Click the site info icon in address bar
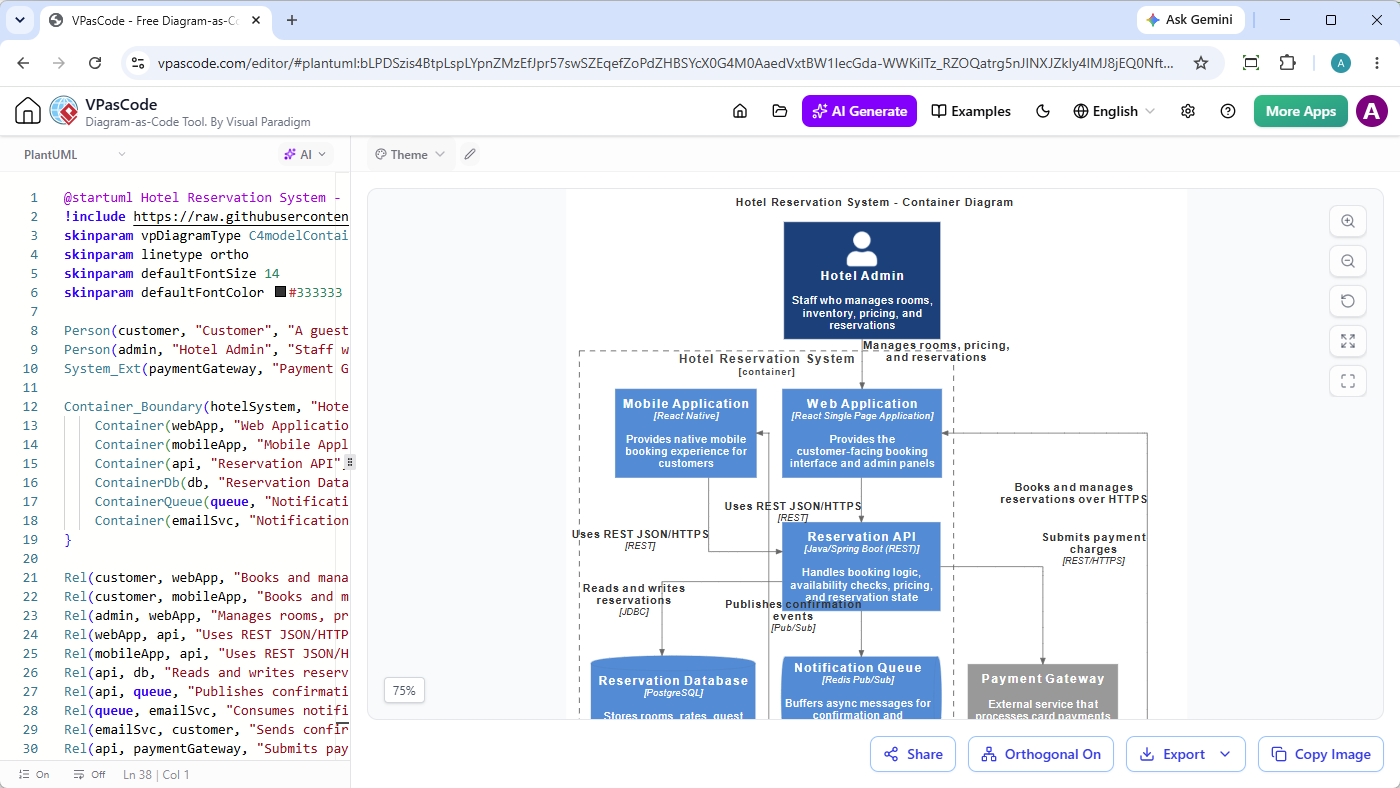The image size is (1400, 788). (139, 63)
